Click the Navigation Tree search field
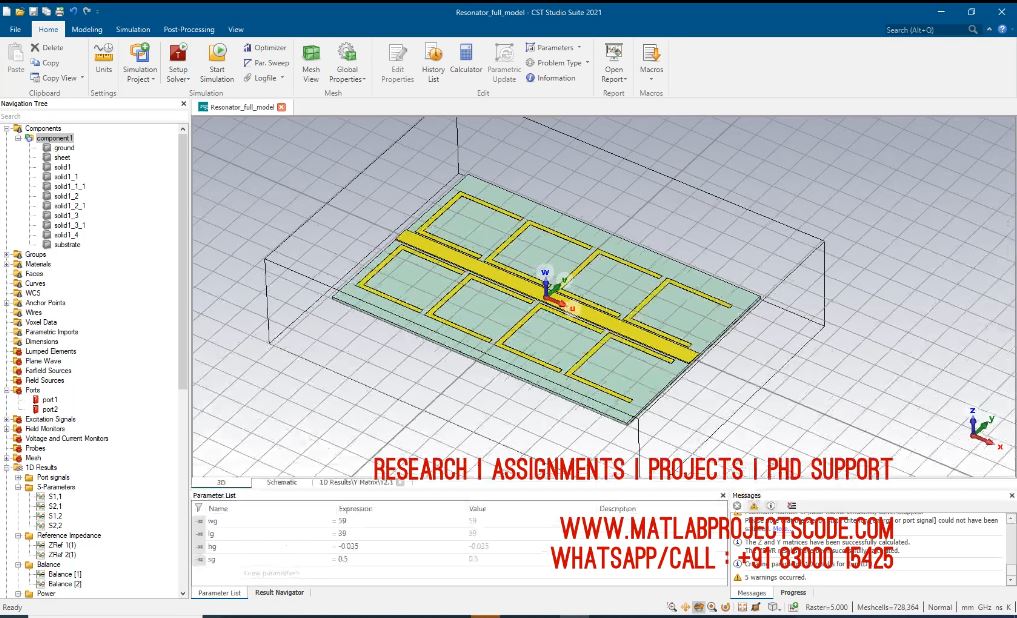This screenshot has width=1017, height=618. click(90, 116)
